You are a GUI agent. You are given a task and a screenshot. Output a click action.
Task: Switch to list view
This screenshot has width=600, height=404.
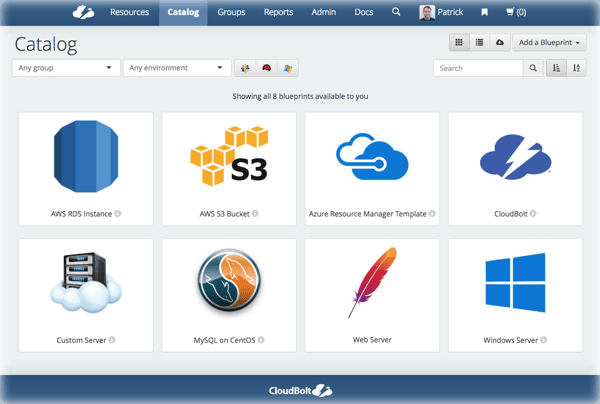479,42
